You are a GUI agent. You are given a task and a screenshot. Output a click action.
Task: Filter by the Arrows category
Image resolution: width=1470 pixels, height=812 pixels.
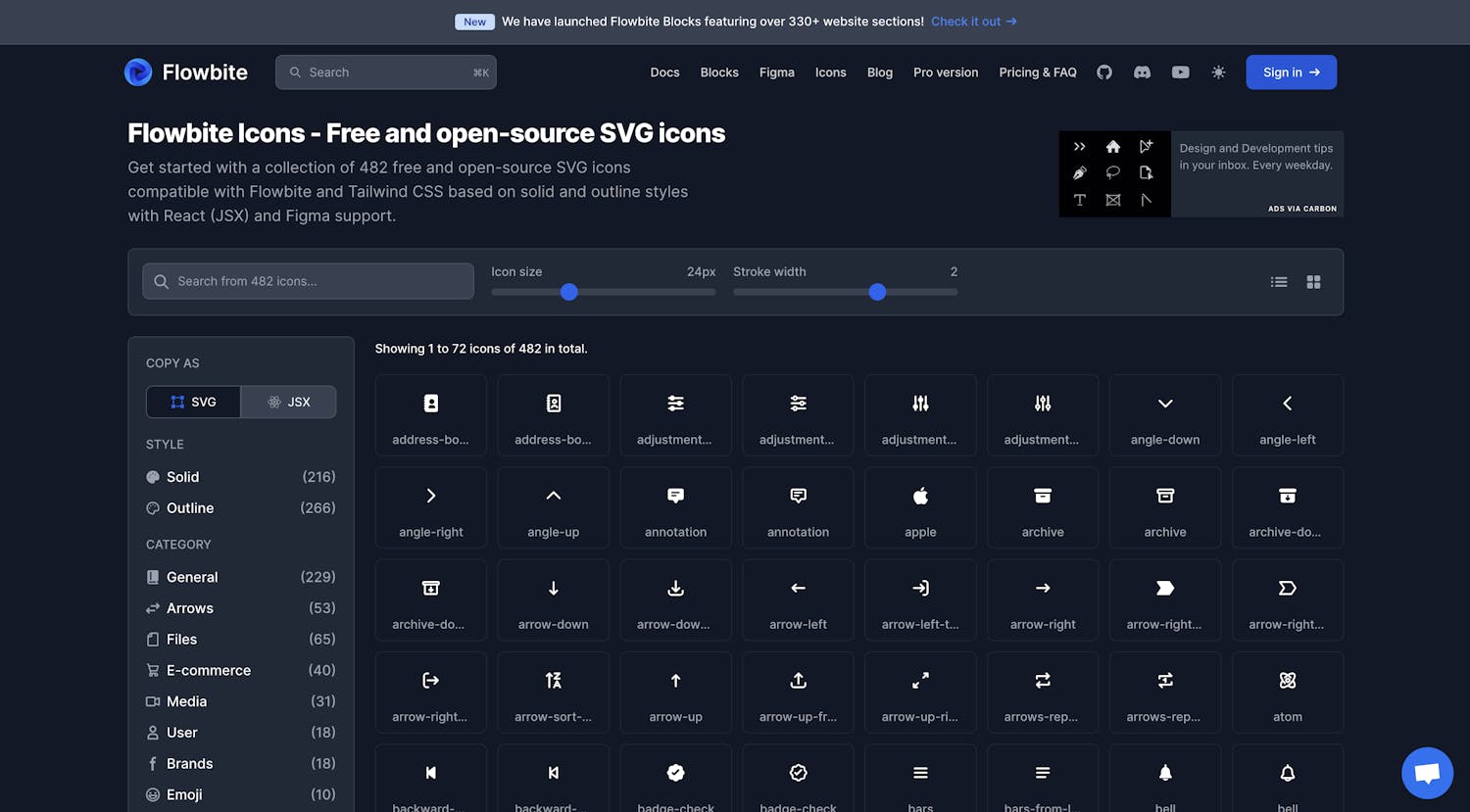pos(189,608)
